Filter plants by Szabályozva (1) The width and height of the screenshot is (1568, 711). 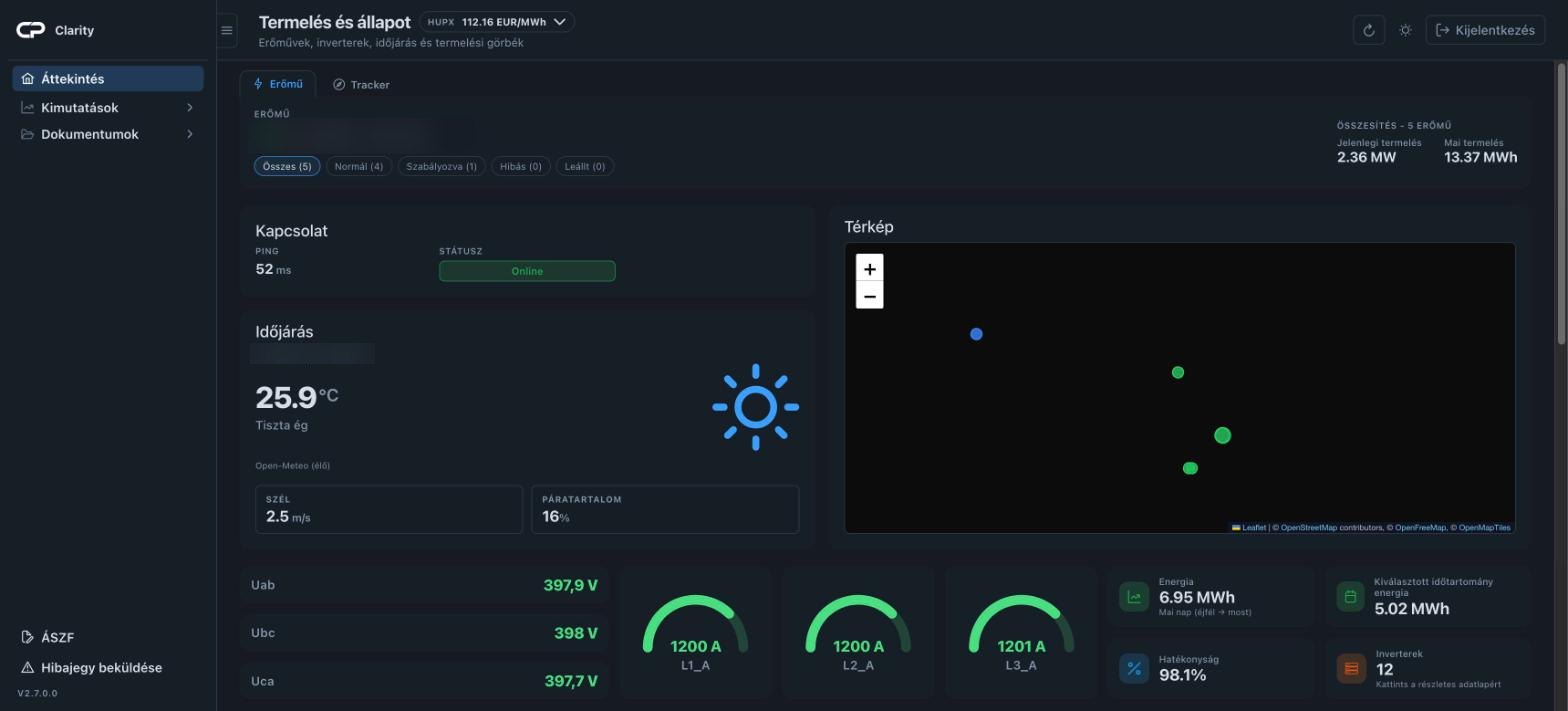point(441,166)
